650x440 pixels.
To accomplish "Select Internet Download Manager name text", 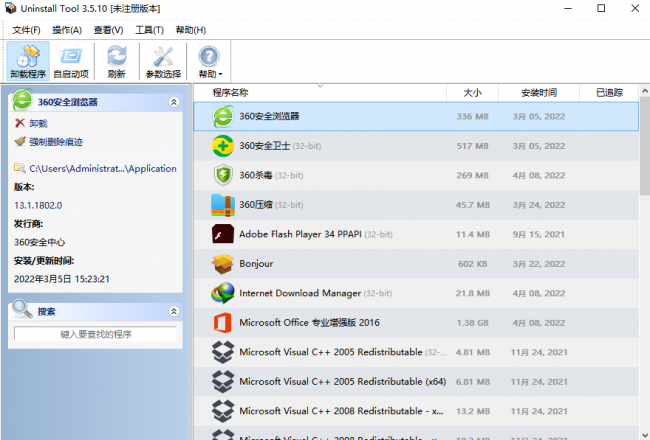I will [x=300, y=293].
